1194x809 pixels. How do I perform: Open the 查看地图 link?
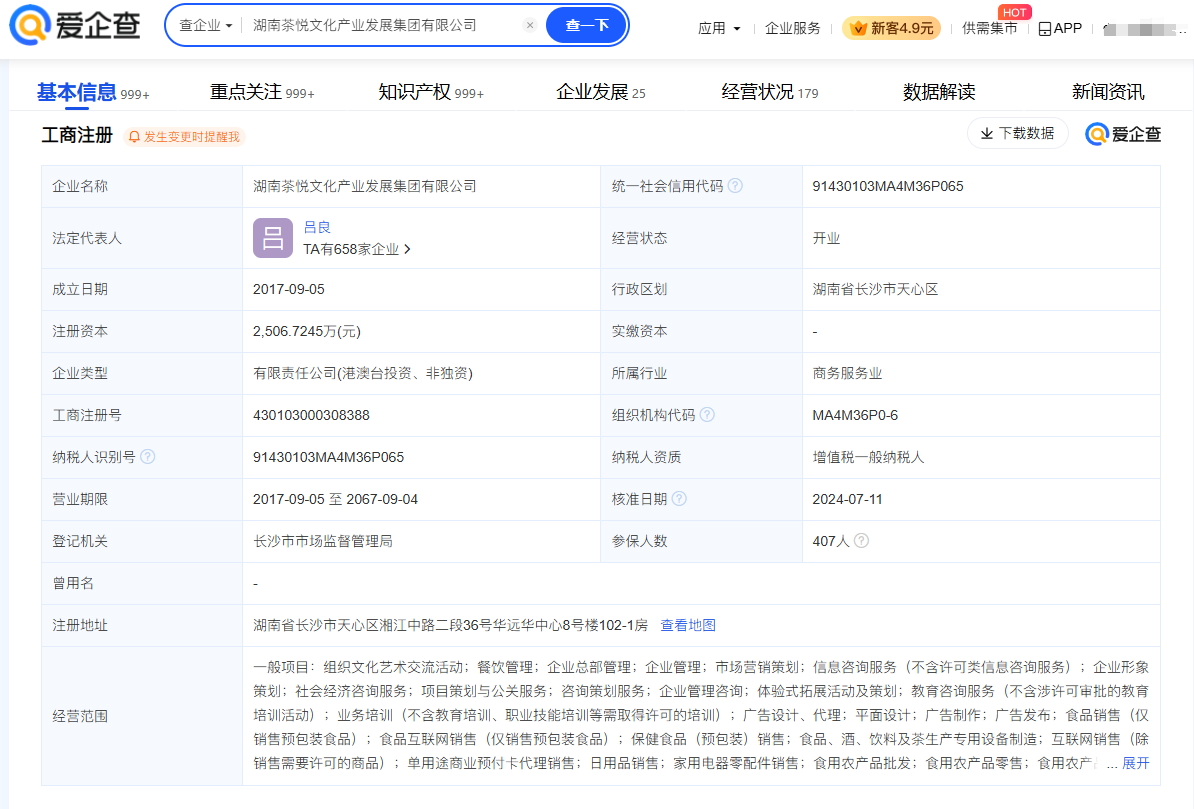[688, 625]
